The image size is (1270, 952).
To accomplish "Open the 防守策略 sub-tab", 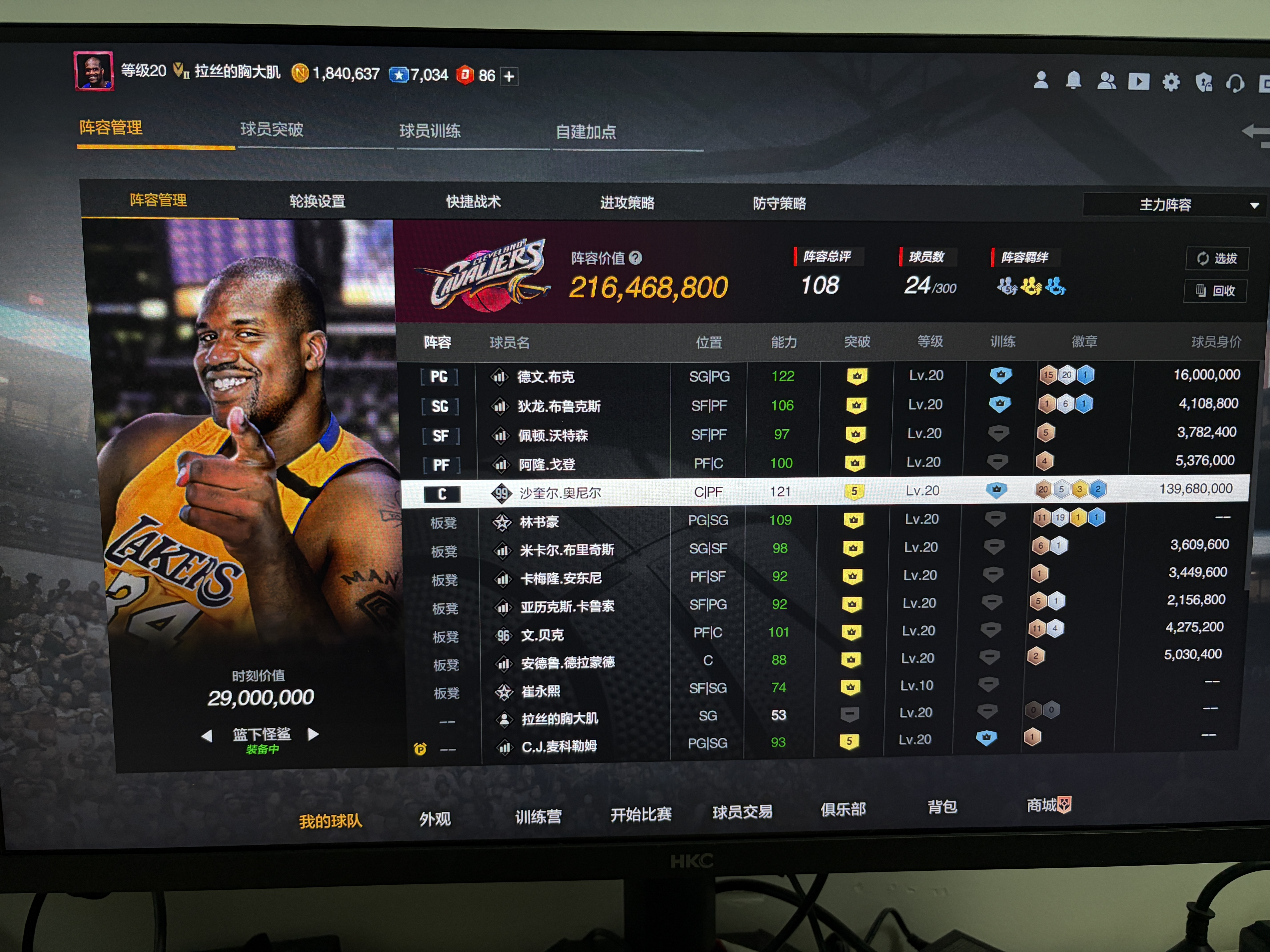I will pyautogui.click(x=780, y=204).
